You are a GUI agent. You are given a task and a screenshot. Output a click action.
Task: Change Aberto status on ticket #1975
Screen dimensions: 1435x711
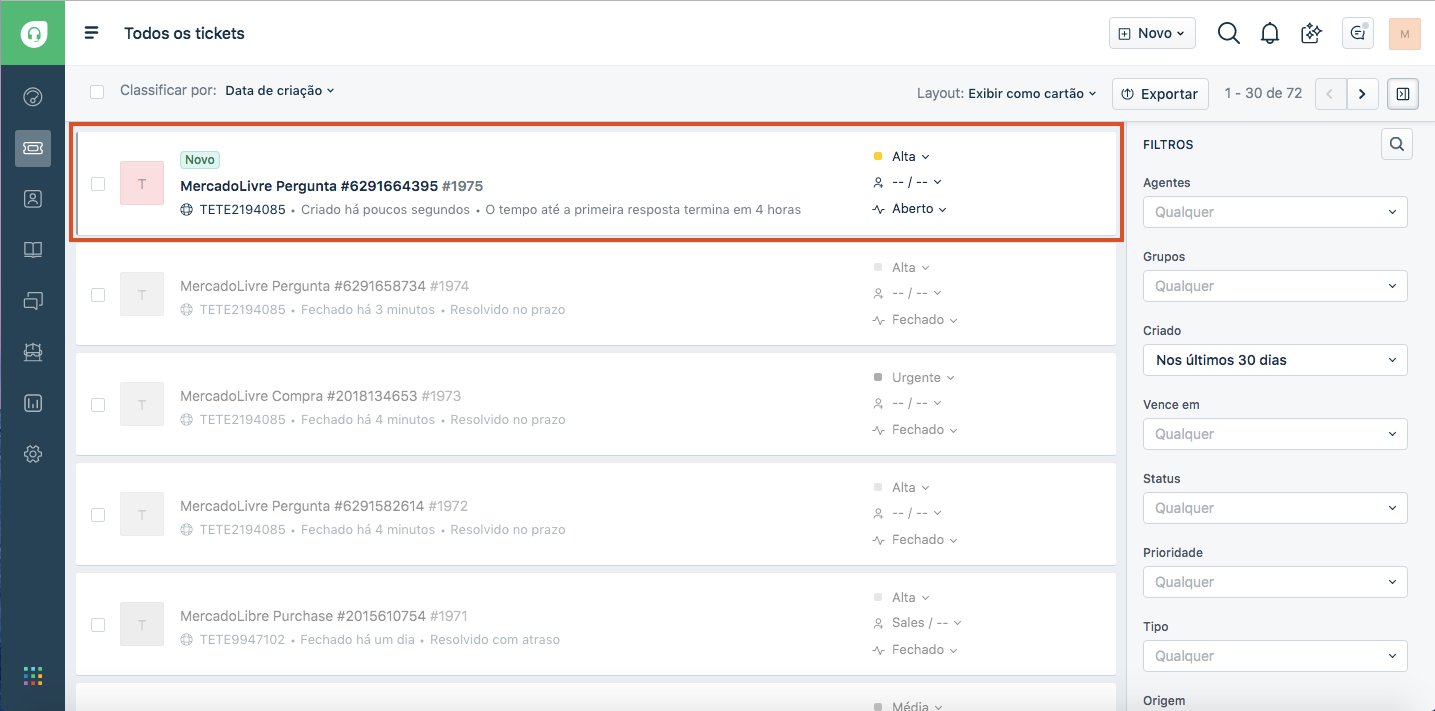click(919, 209)
